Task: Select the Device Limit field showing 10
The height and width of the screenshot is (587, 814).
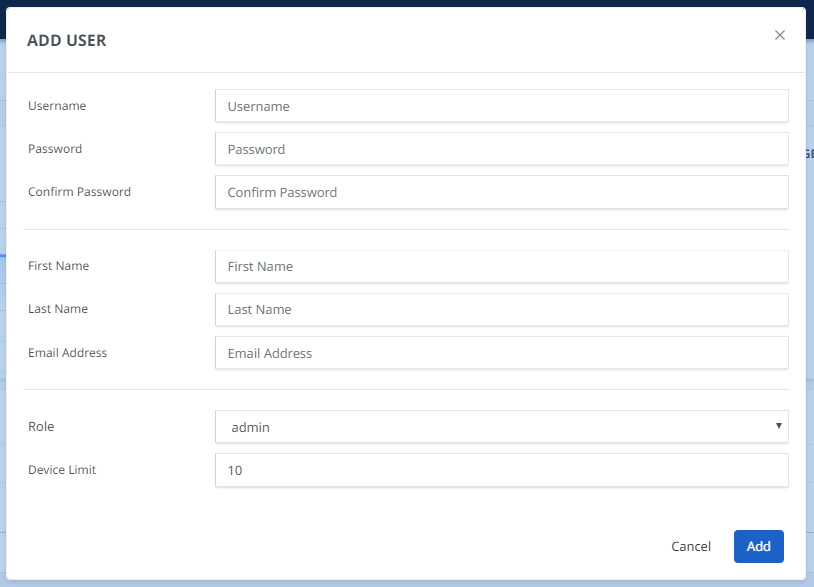Action: [x=501, y=470]
